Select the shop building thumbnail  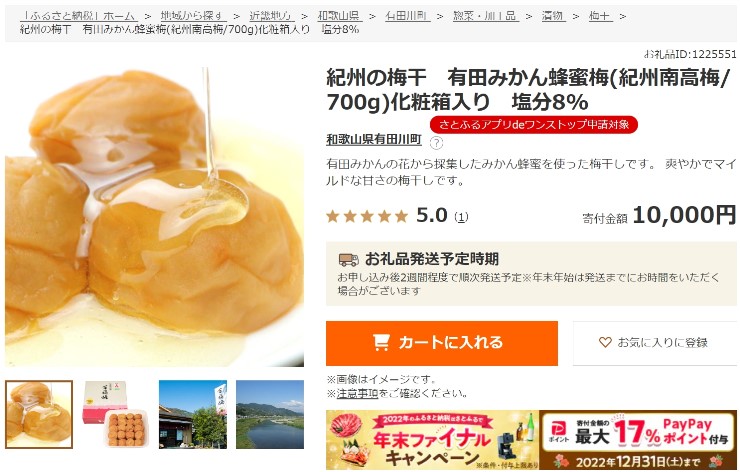coord(193,414)
